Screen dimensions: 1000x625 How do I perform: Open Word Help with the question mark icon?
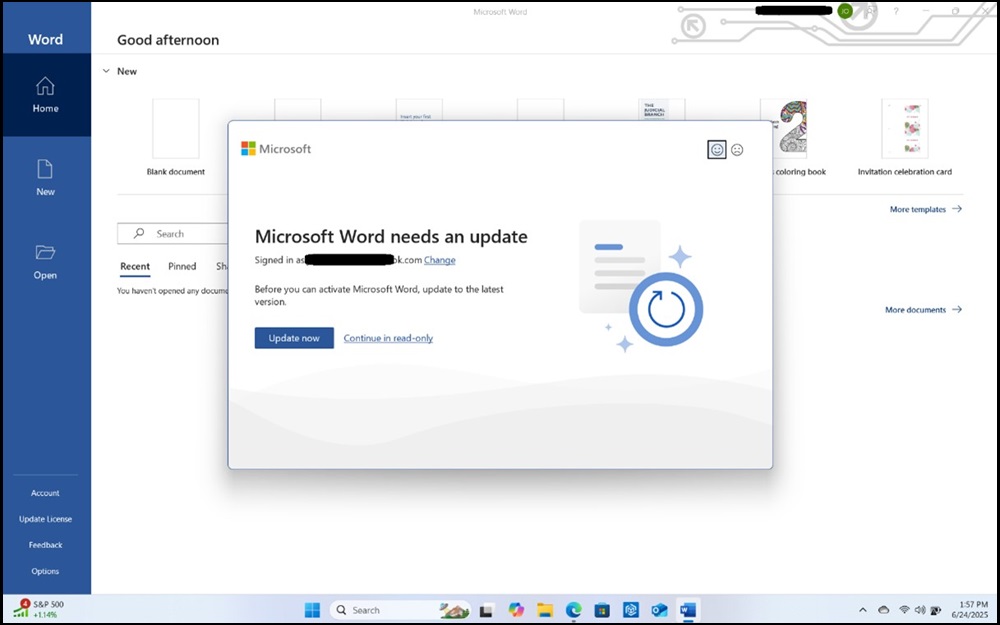pos(897,11)
